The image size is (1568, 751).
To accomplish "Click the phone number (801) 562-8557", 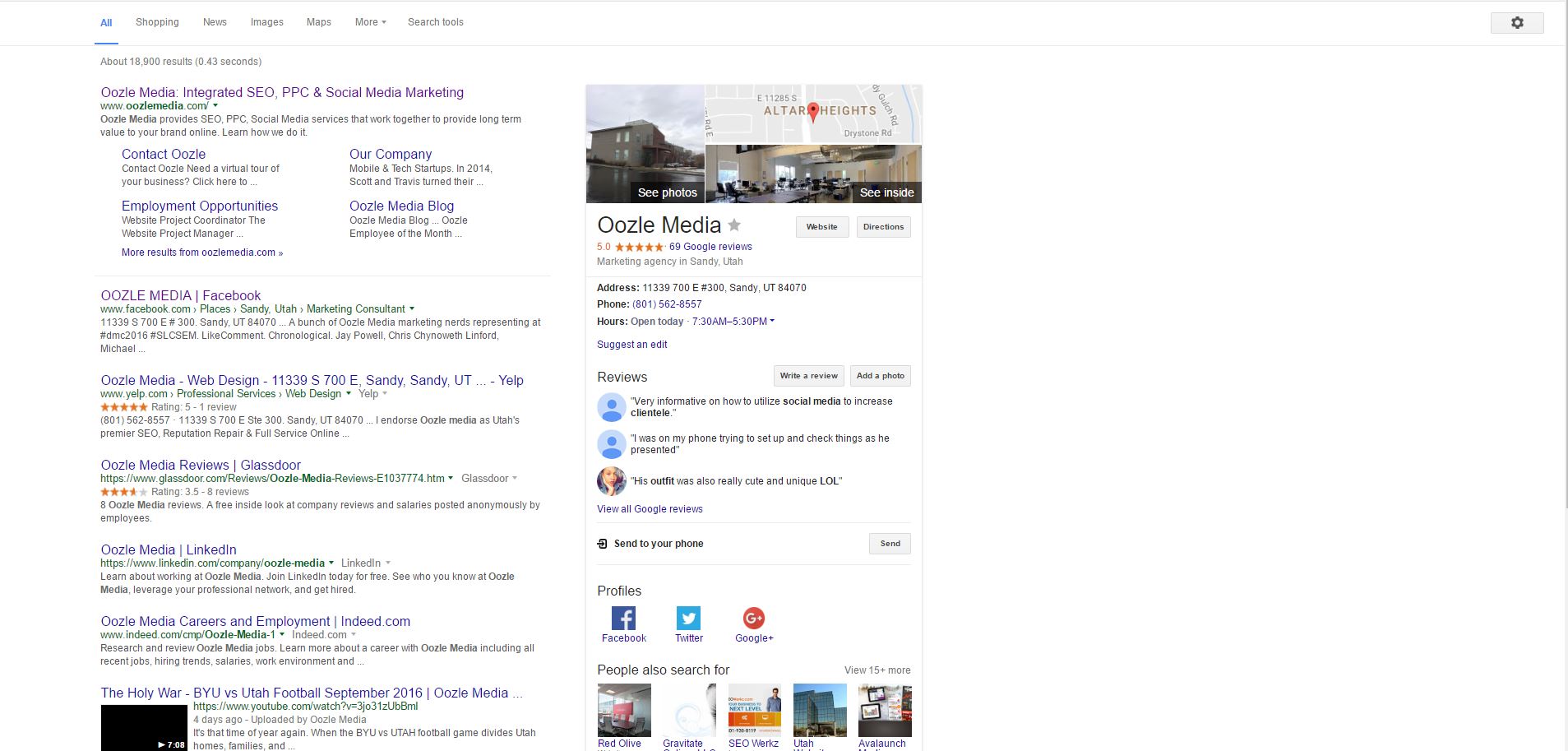I will pyautogui.click(x=667, y=304).
